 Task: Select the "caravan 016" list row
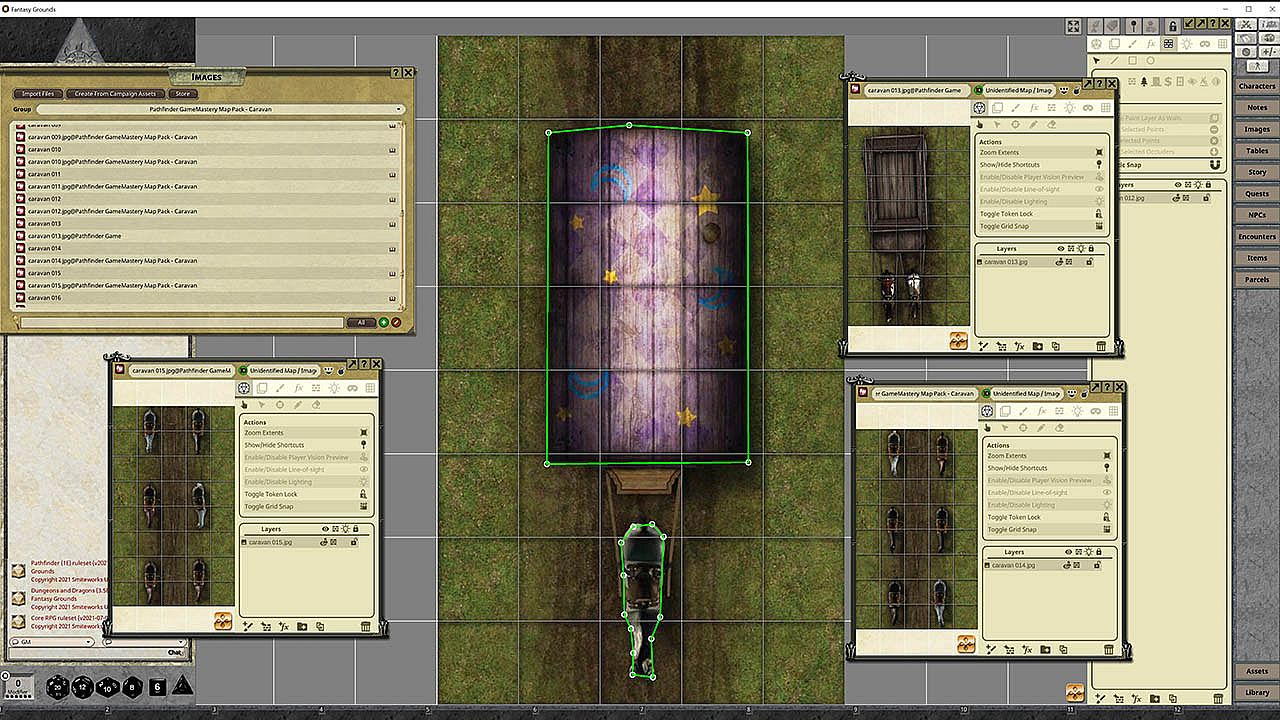click(207, 298)
